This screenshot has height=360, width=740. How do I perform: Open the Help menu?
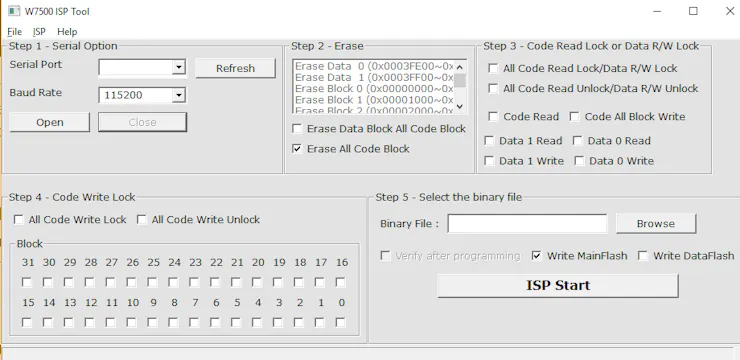(x=67, y=32)
